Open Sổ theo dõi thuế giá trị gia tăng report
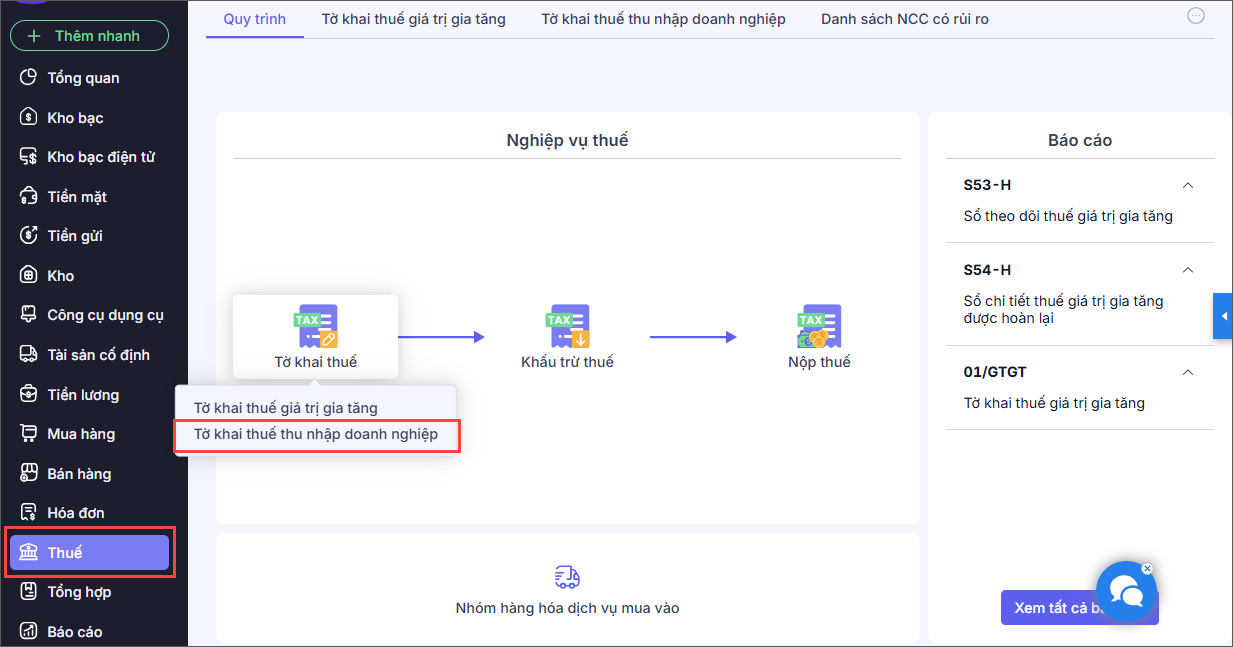The width and height of the screenshot is (1233, 647). [1068, 216]
